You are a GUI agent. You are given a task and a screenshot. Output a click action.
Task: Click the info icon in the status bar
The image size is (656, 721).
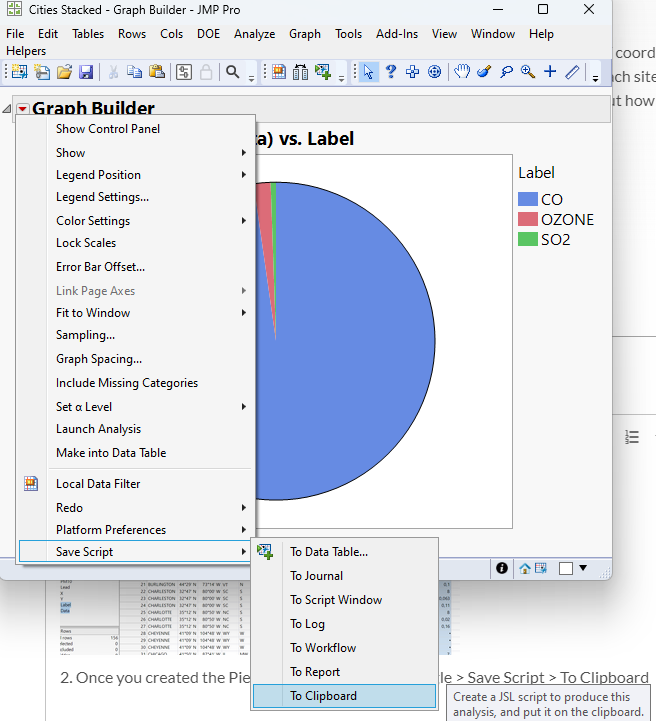502,568
